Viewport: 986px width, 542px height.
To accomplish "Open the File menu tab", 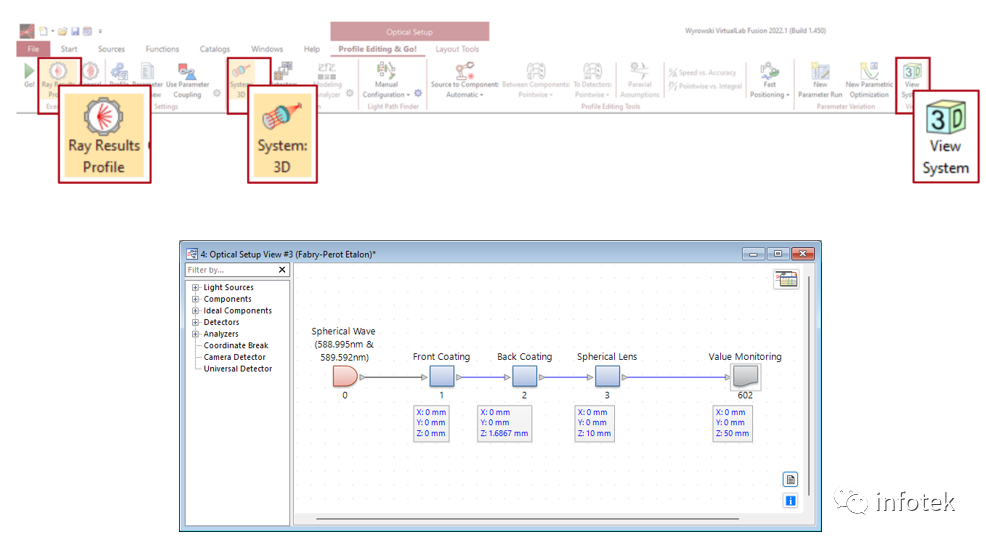I will tap(33, 49).
